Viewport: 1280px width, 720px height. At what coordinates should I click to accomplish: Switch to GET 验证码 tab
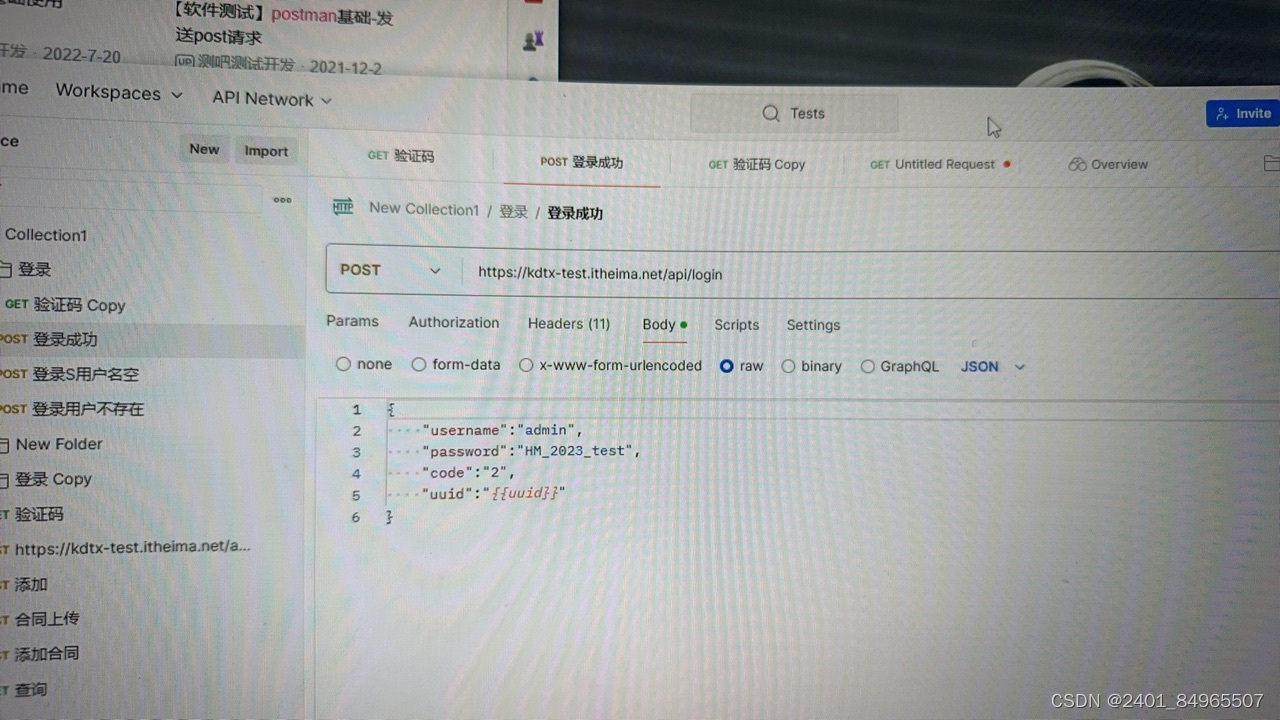(400, 156)
